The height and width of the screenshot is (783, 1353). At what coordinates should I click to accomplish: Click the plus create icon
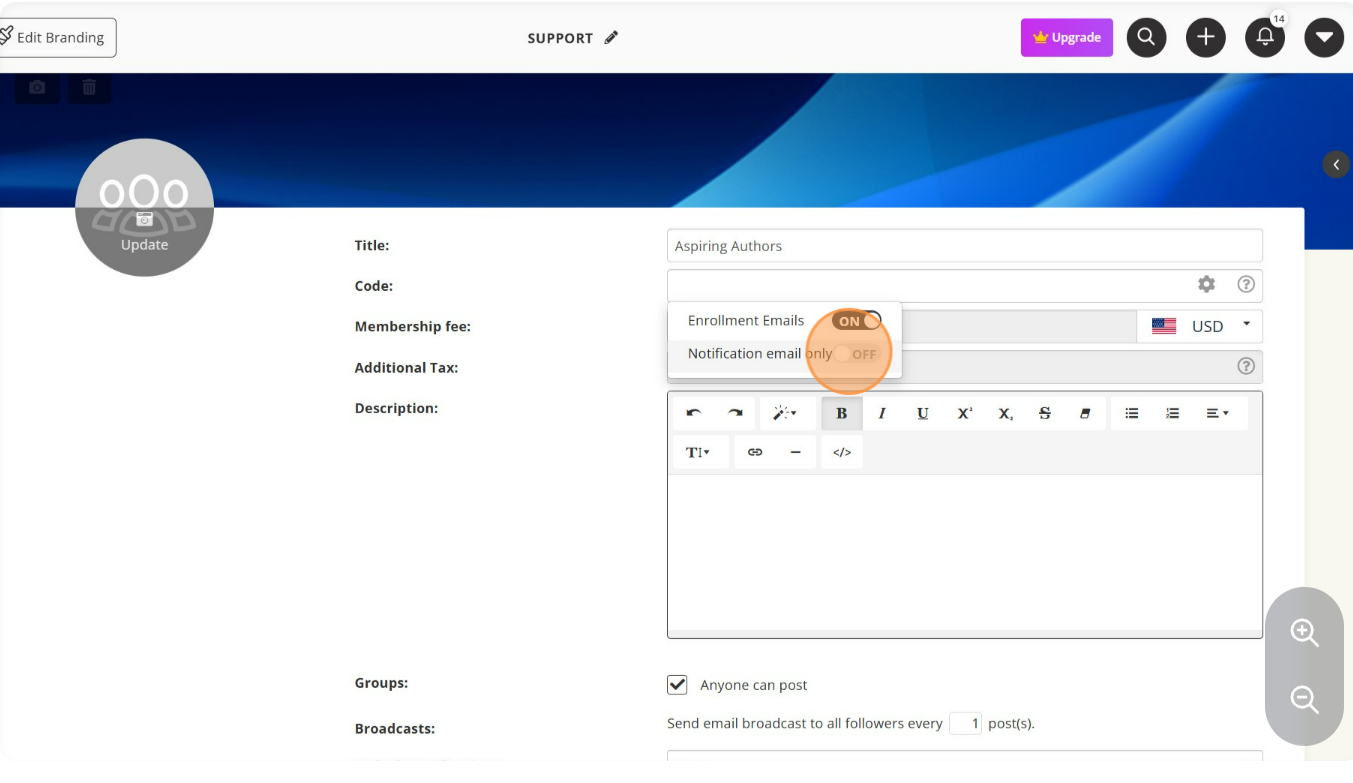point(1206,38)
